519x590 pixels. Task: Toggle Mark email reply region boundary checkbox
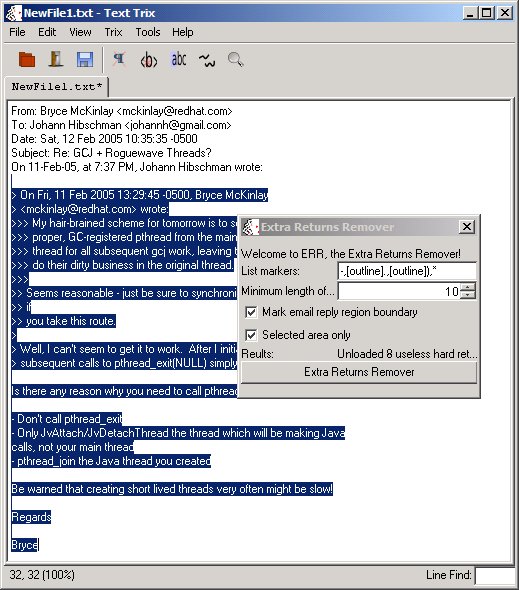coord(251,312)
